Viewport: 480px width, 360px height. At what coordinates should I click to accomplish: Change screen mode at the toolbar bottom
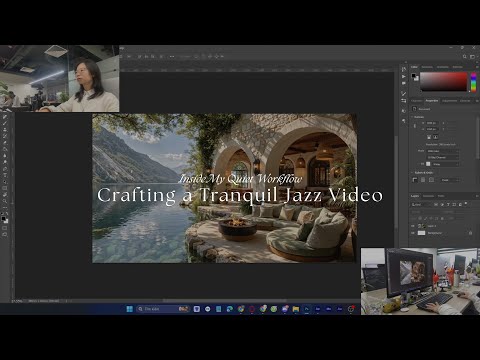pyautogui.click(x=5, y=234)
